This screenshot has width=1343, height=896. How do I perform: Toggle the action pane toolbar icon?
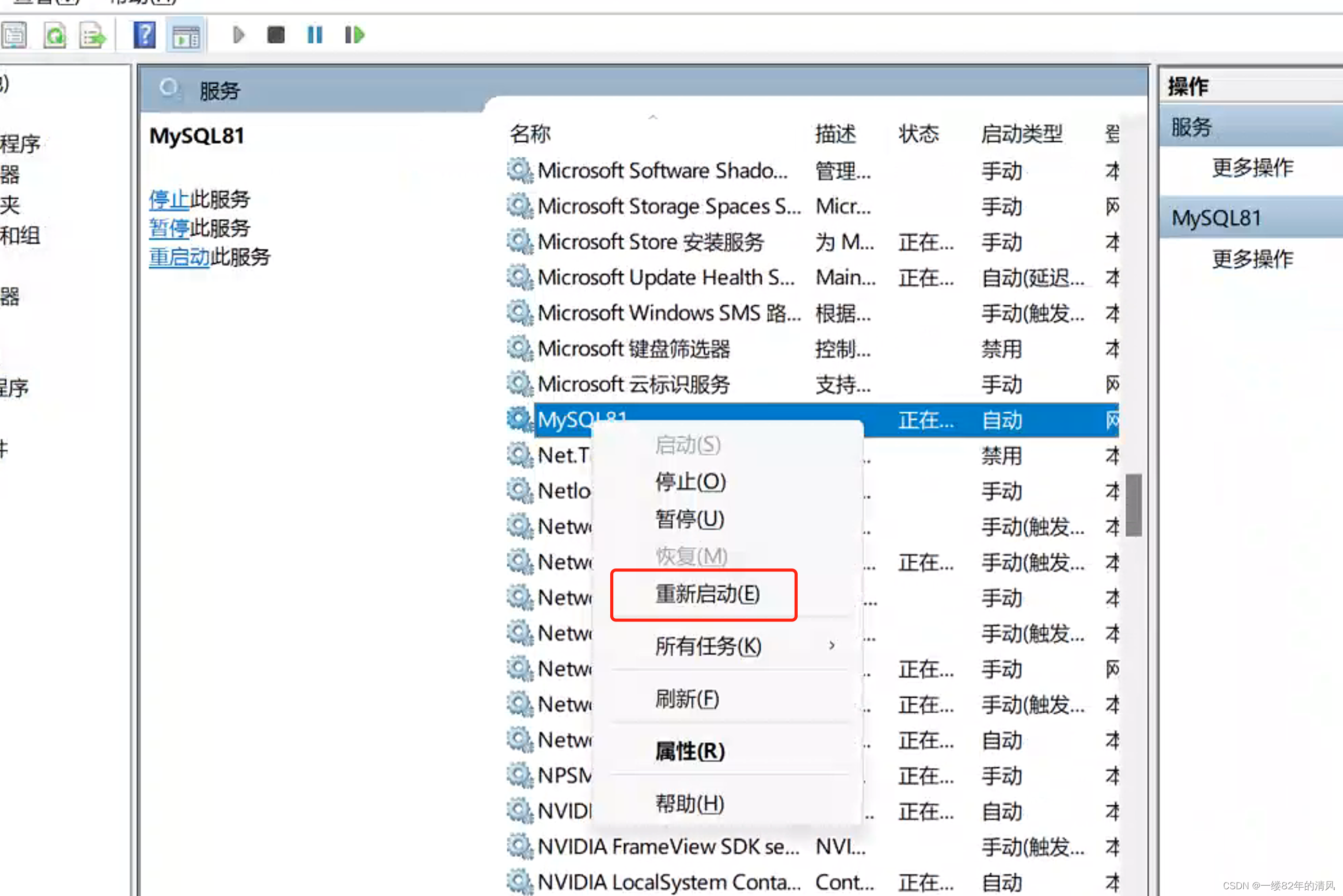point(186,36)
